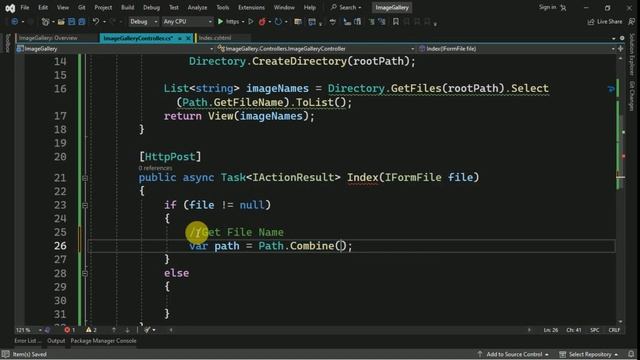Click the next issue down arrow
The height and width of the screenshot is (360, 640).
coord(127,330)
